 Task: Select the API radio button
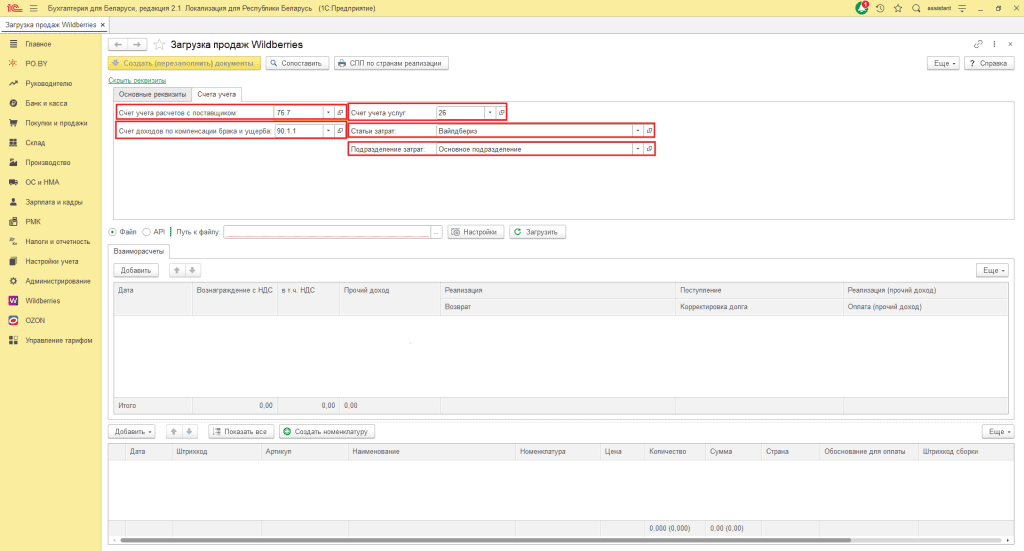point(147,232)
